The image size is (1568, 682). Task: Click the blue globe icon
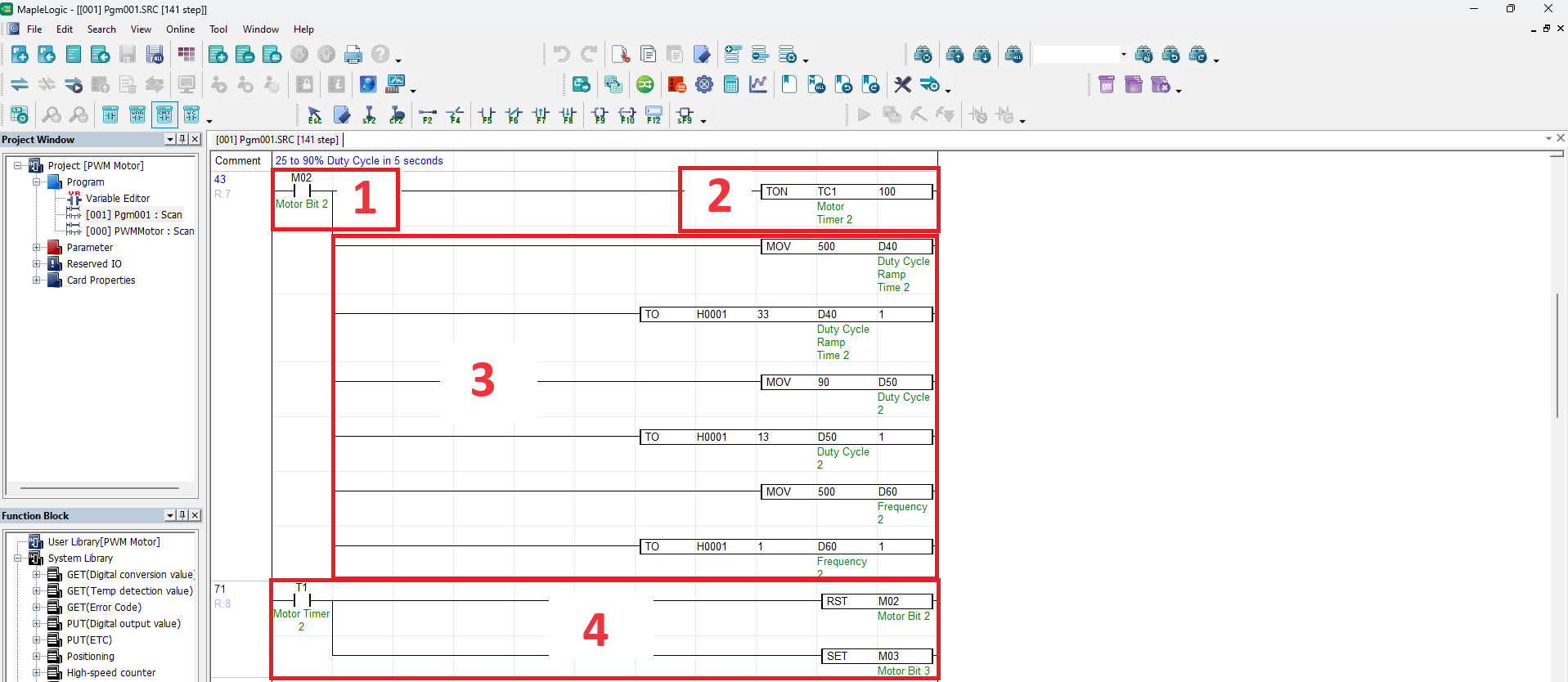pyautogui.click(x=368, y=84)
